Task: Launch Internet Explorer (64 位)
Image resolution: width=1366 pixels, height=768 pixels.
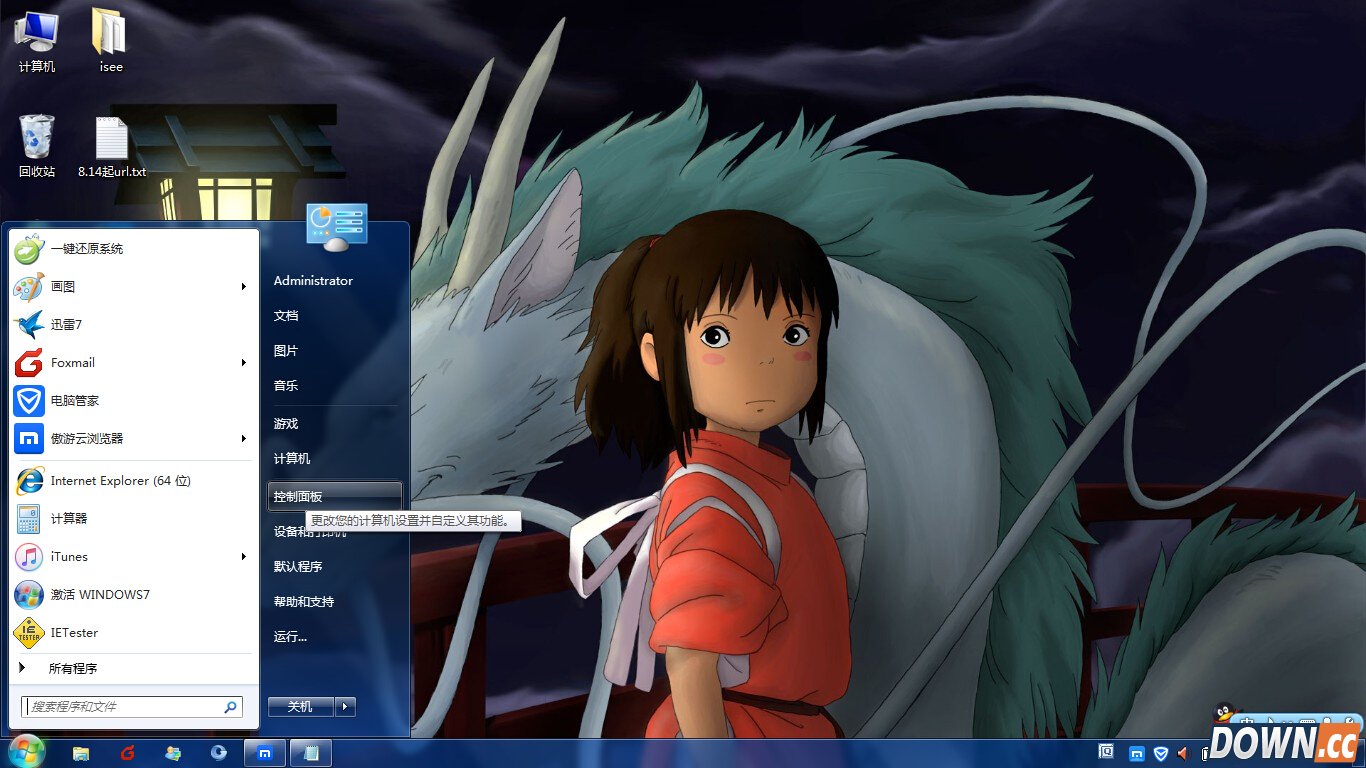Action: click(120, 481)
